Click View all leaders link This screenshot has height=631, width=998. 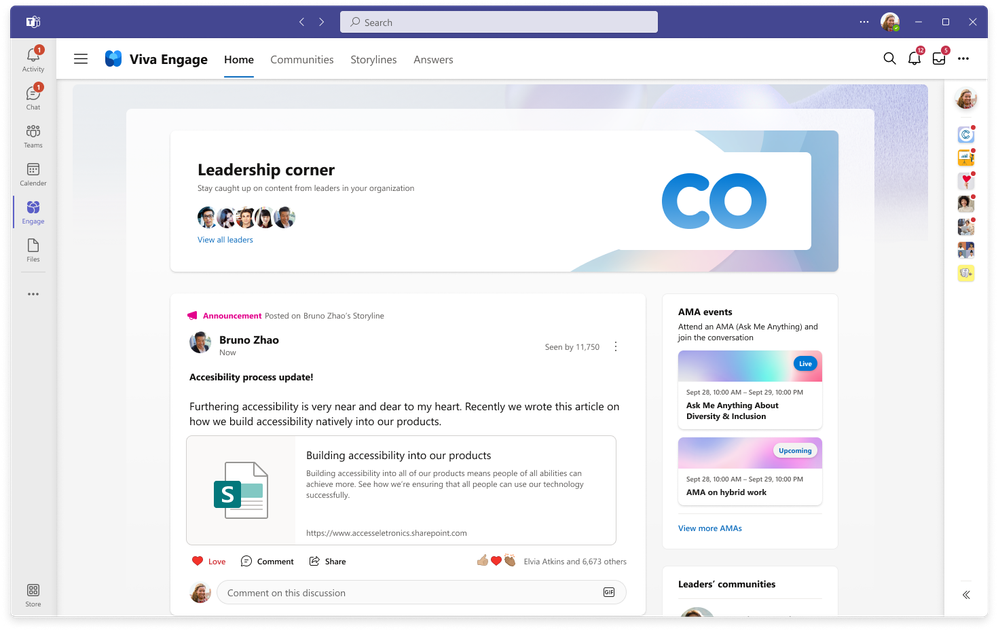(x=225, y=240)
